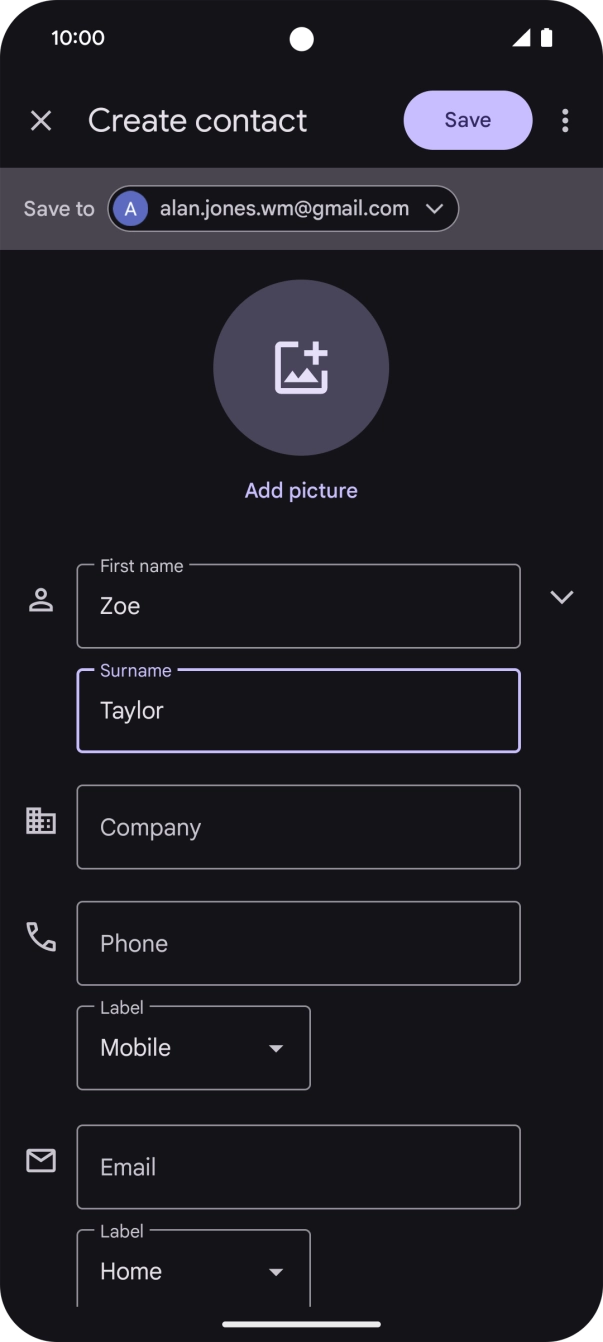Click the Email address field
The width and height of the screenshot is (603, 1342).
pyautogui.click(x=298, y=1167)
